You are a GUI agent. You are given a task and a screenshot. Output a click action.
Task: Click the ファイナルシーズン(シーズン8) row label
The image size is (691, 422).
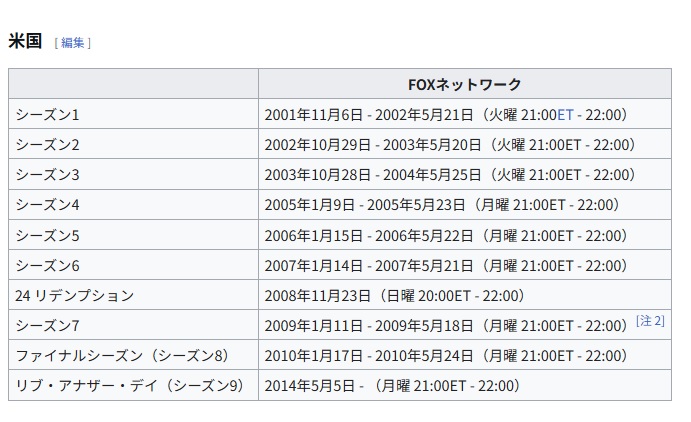coord(122,355)
